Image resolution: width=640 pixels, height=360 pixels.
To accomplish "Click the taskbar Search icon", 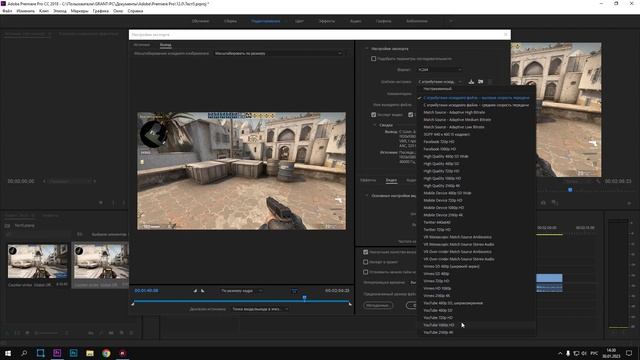I will (24, 353).
